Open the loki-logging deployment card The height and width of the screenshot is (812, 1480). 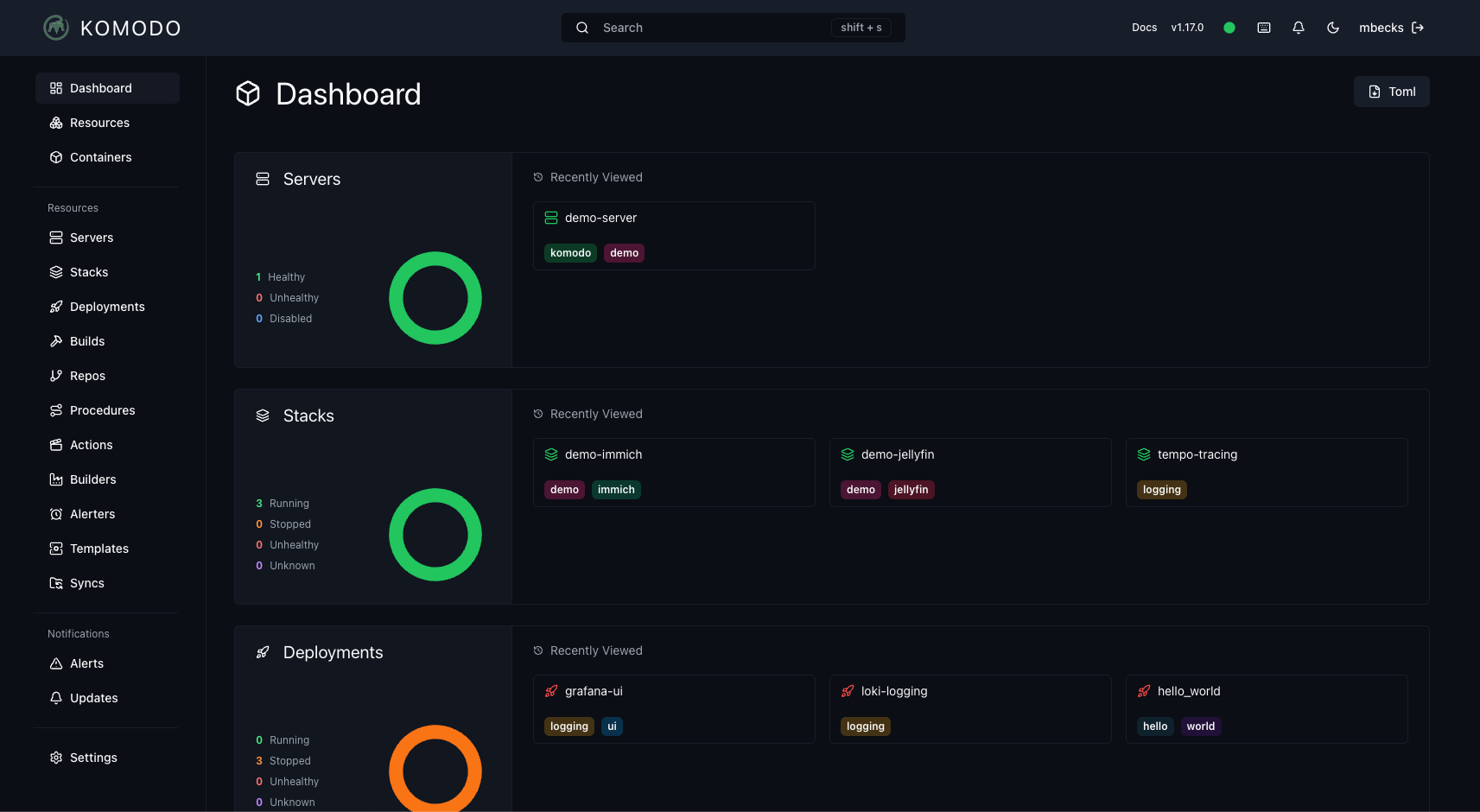coord(970,708)
